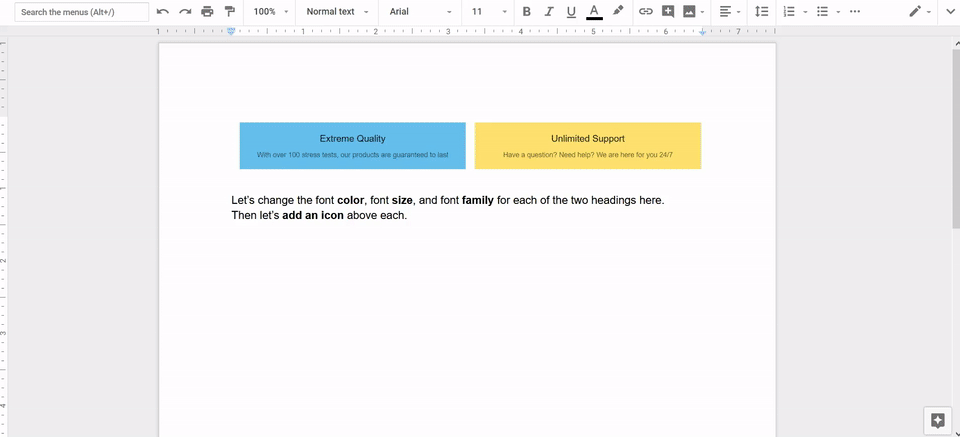
Task: Toggle Bold formatting
Action: 527,12
